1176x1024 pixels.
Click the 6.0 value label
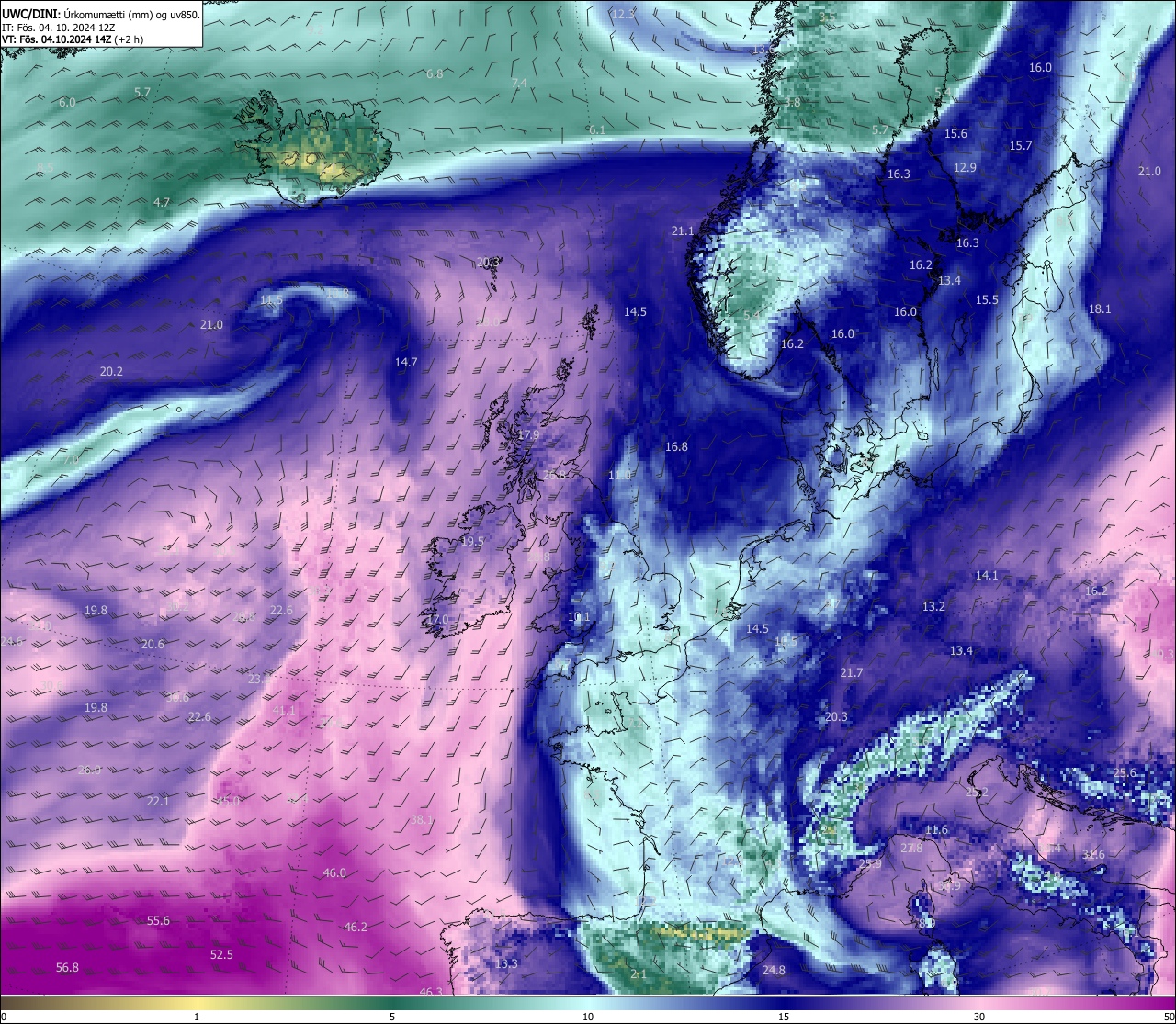coord(67,102)
